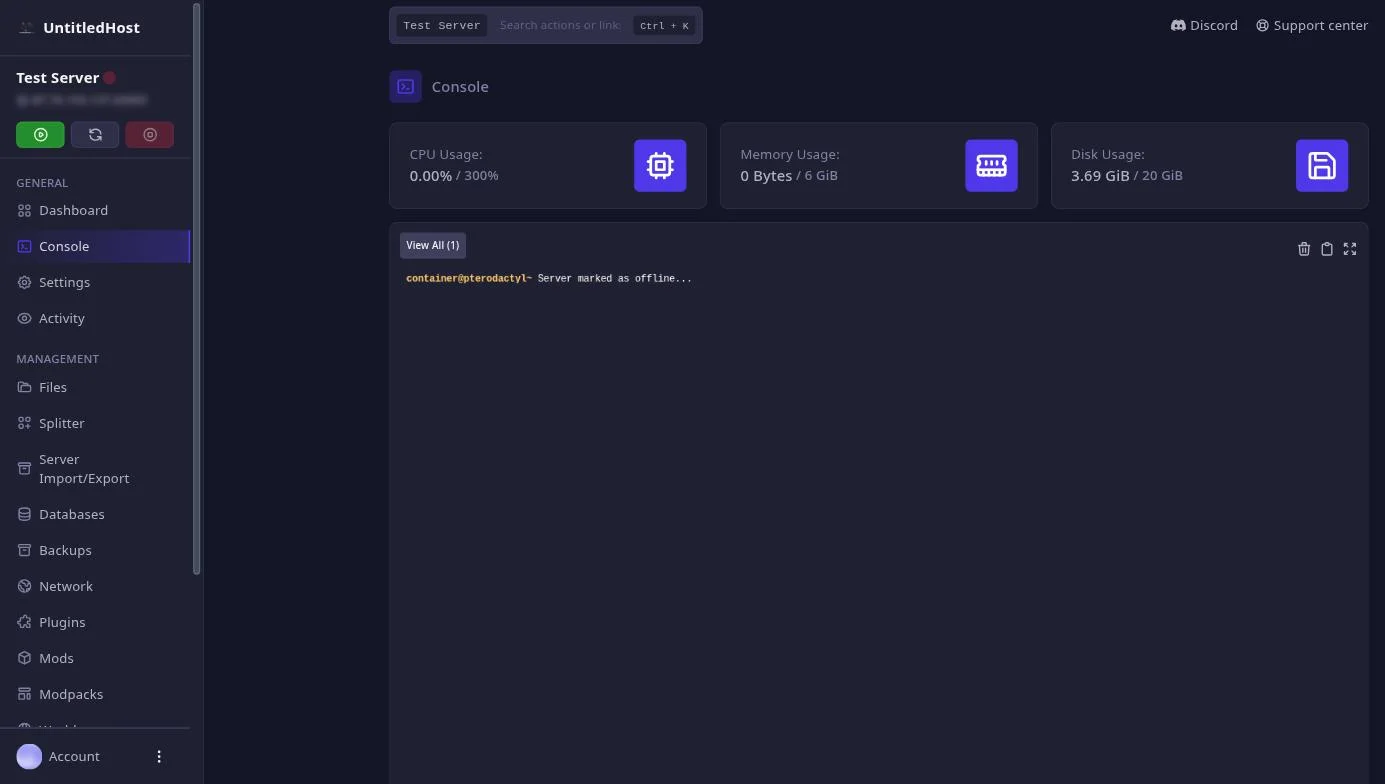Open the Support center link
1385x784 pixels.
tap(1312, 25)
